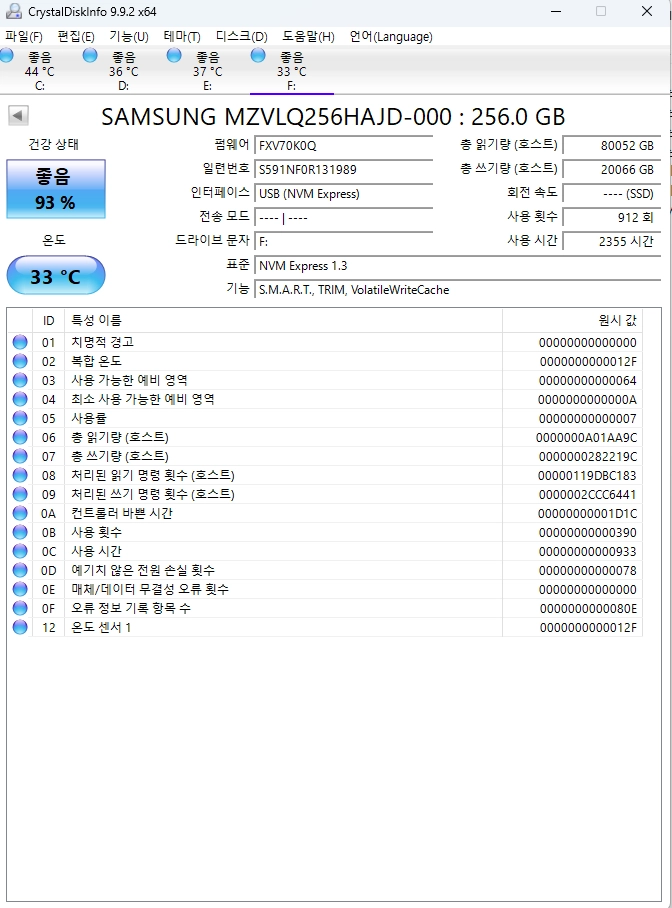672x908 pixels.
Task: Click total host writes value 20066 GB
Action: coord(612,170)
